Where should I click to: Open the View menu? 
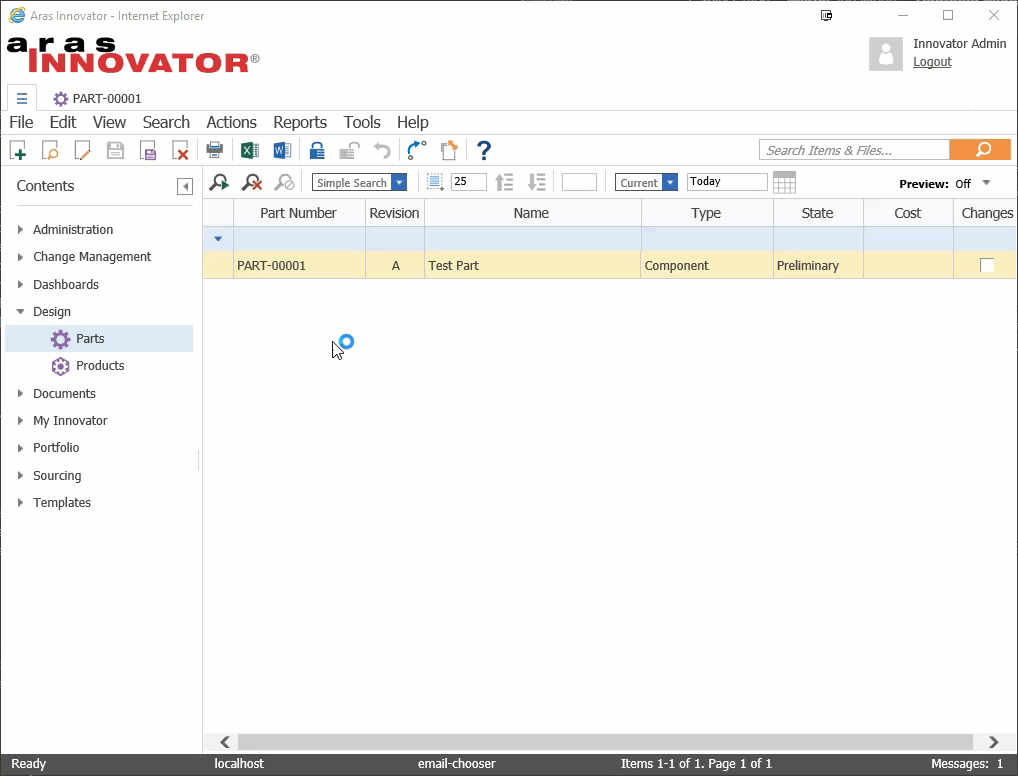pyautogui.click(x=109, y=122)
